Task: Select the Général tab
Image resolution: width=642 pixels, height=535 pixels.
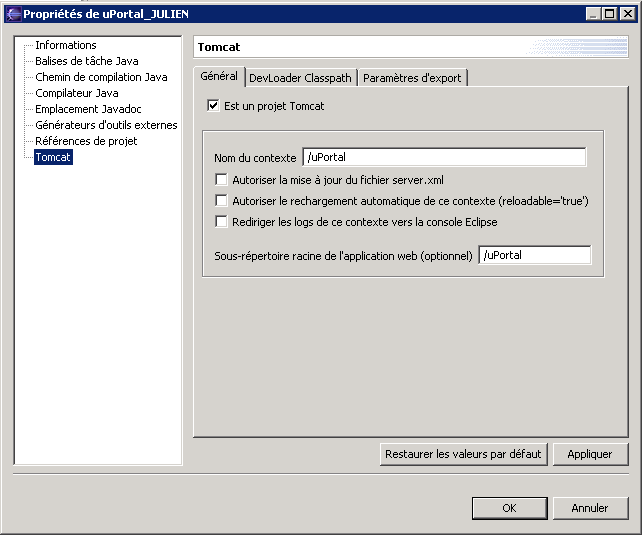Action: tap(219, 76)
